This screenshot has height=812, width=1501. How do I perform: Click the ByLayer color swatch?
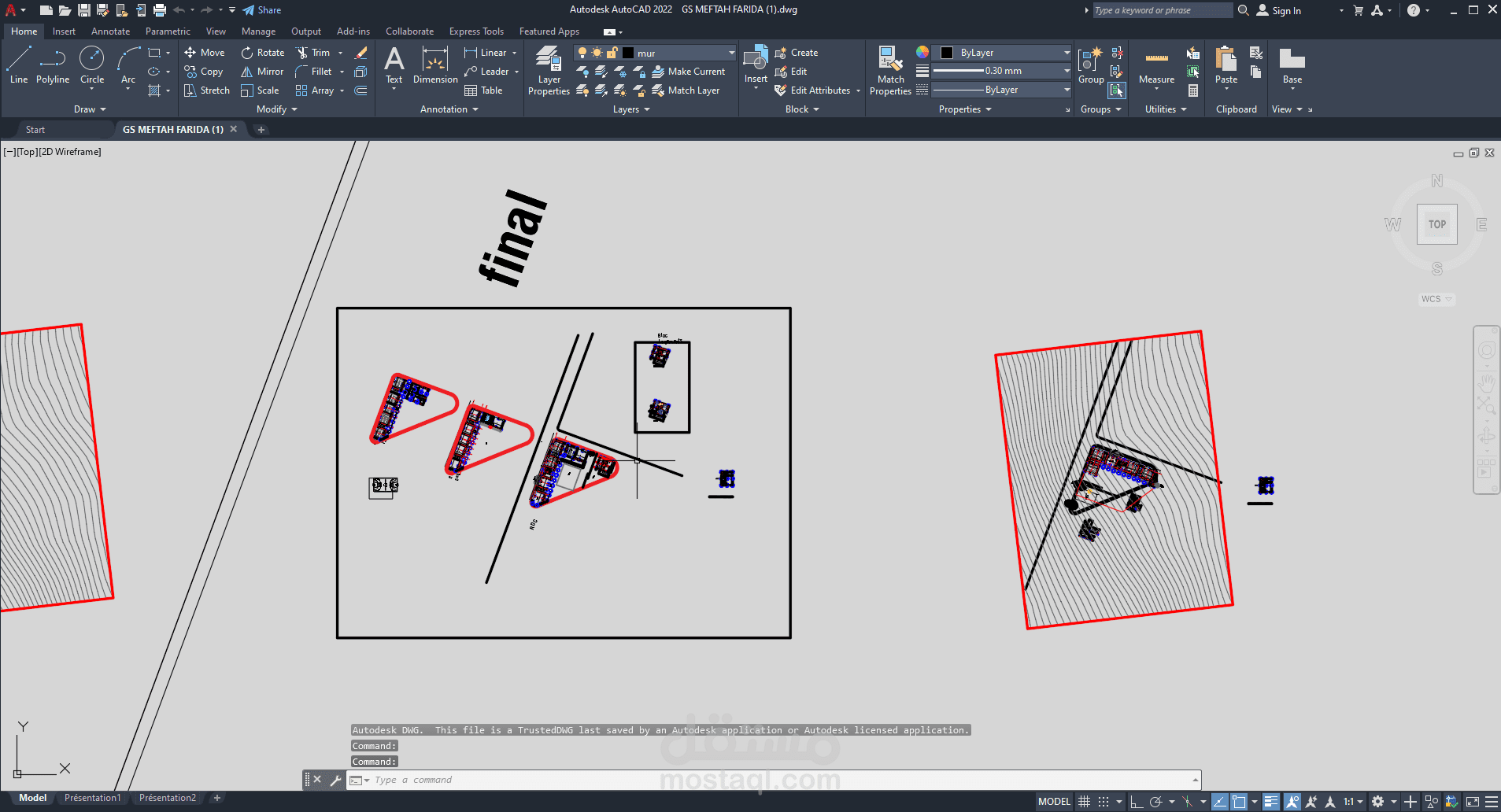(x=947, y=52)
